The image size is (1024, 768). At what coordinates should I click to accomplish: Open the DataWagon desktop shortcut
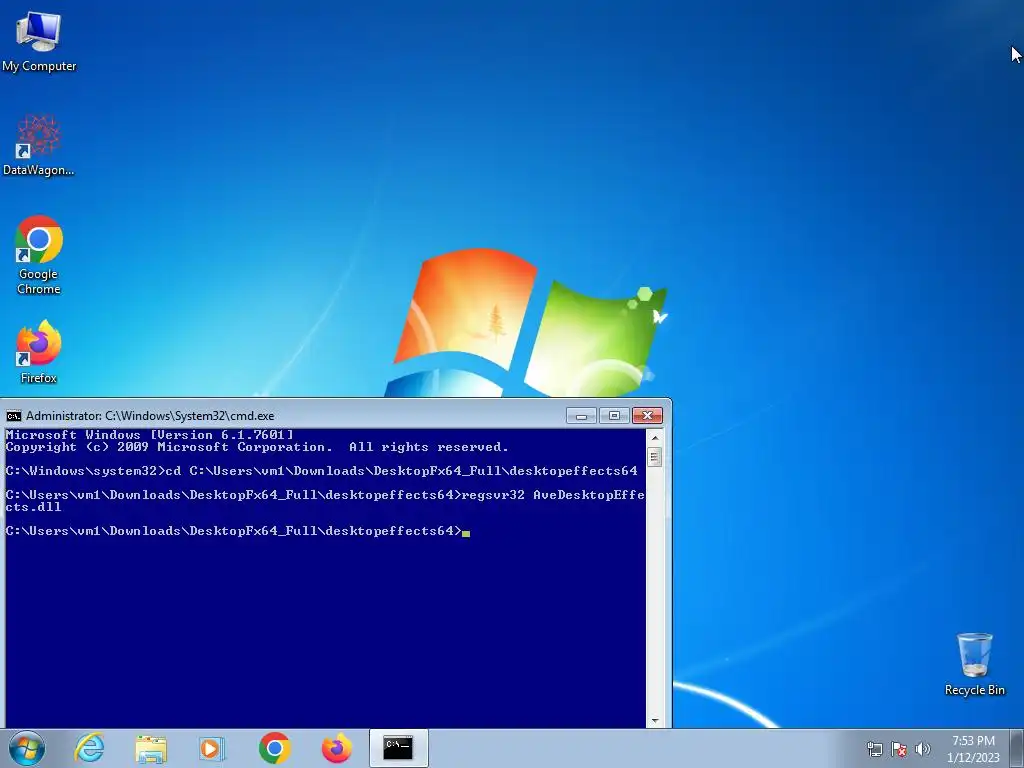[39, 145]
